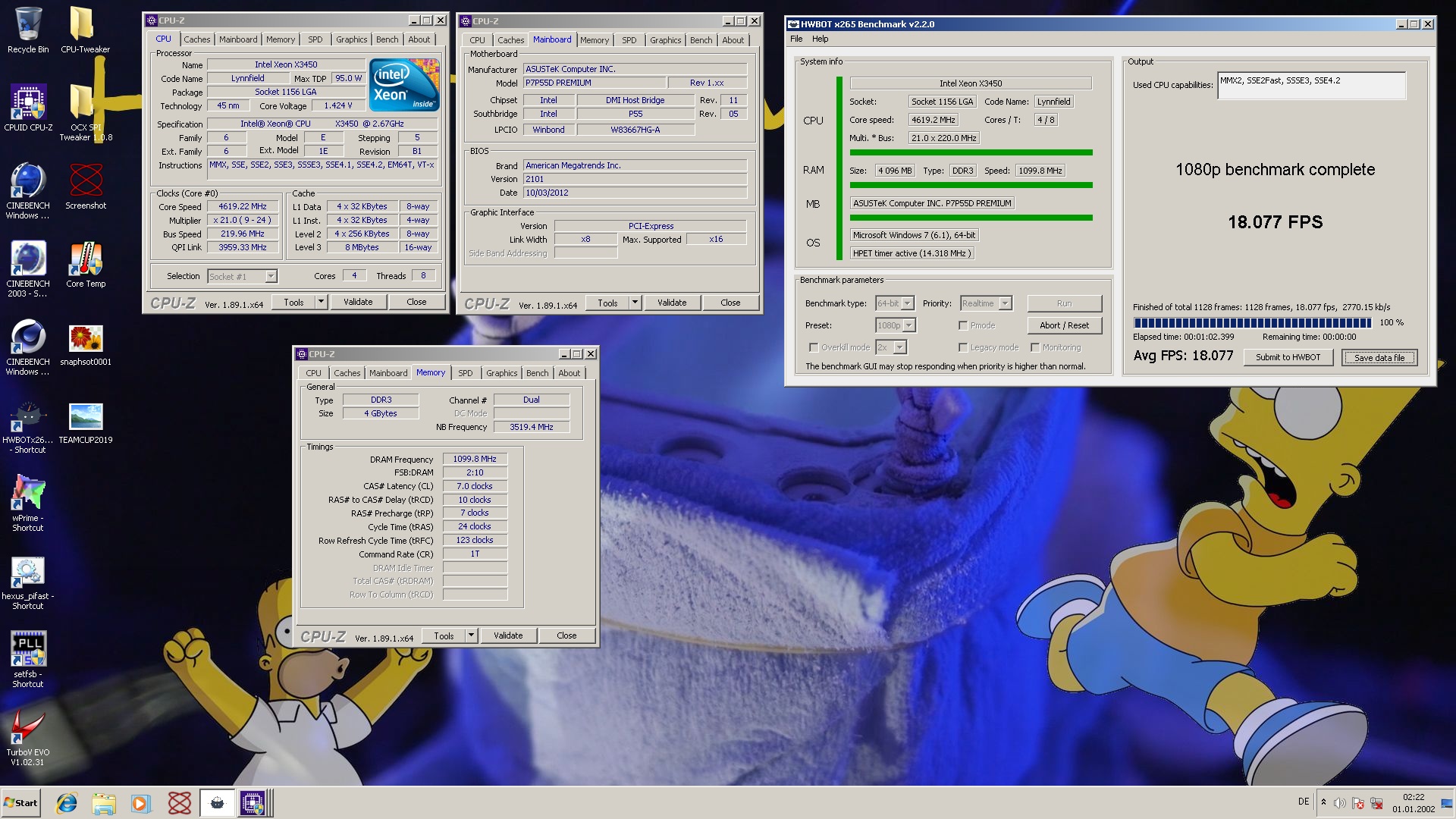The image size is (1456, 819).
Task: Launch the CPUID CPU-Z desktop shortcut
Action: [28, 108]
